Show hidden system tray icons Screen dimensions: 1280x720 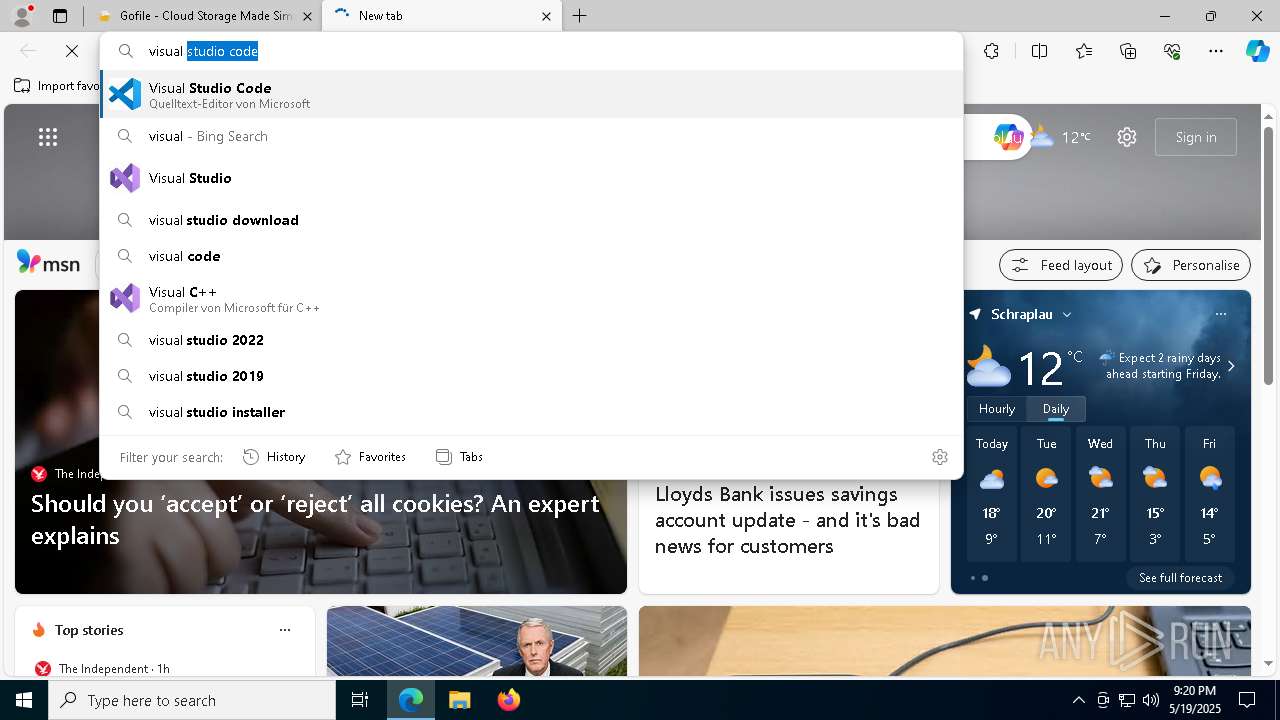tap(1078, 700)
